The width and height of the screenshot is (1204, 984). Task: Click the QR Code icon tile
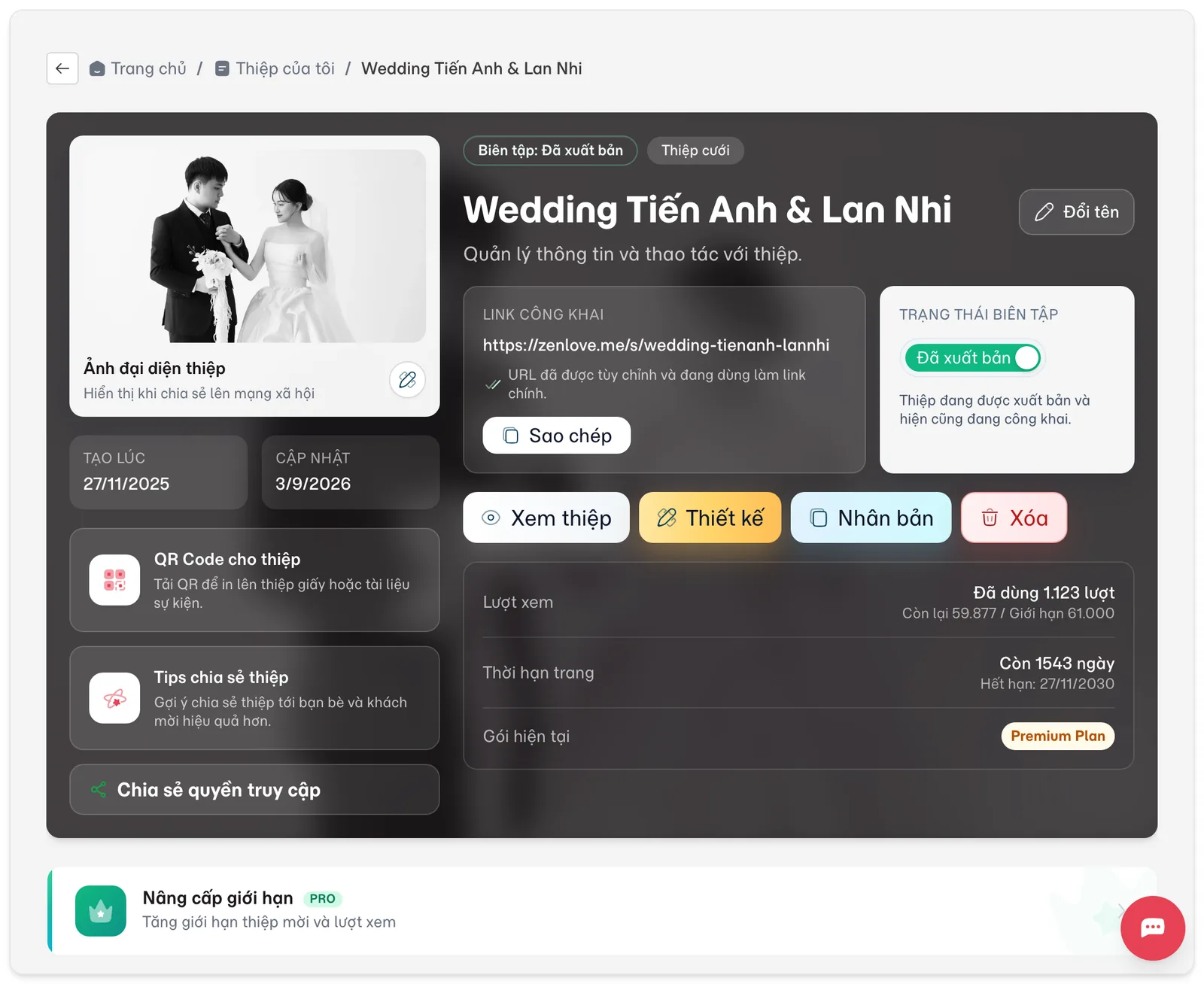click(114, 580)
